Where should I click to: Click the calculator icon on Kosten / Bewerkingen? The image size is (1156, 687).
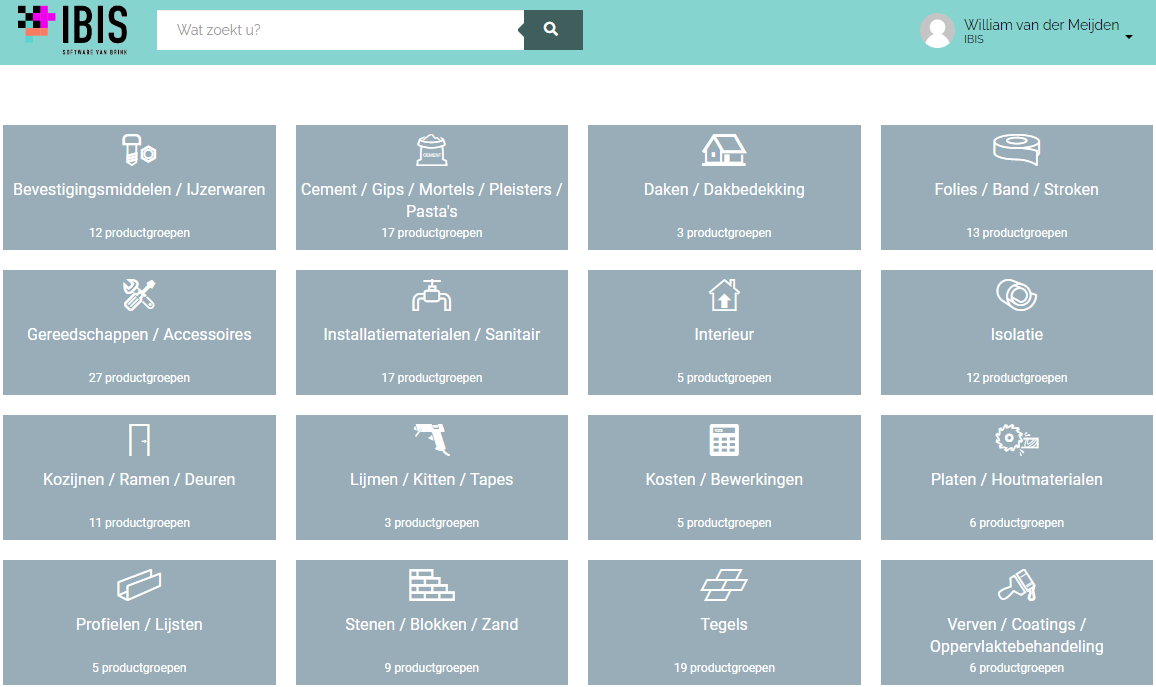724,439
